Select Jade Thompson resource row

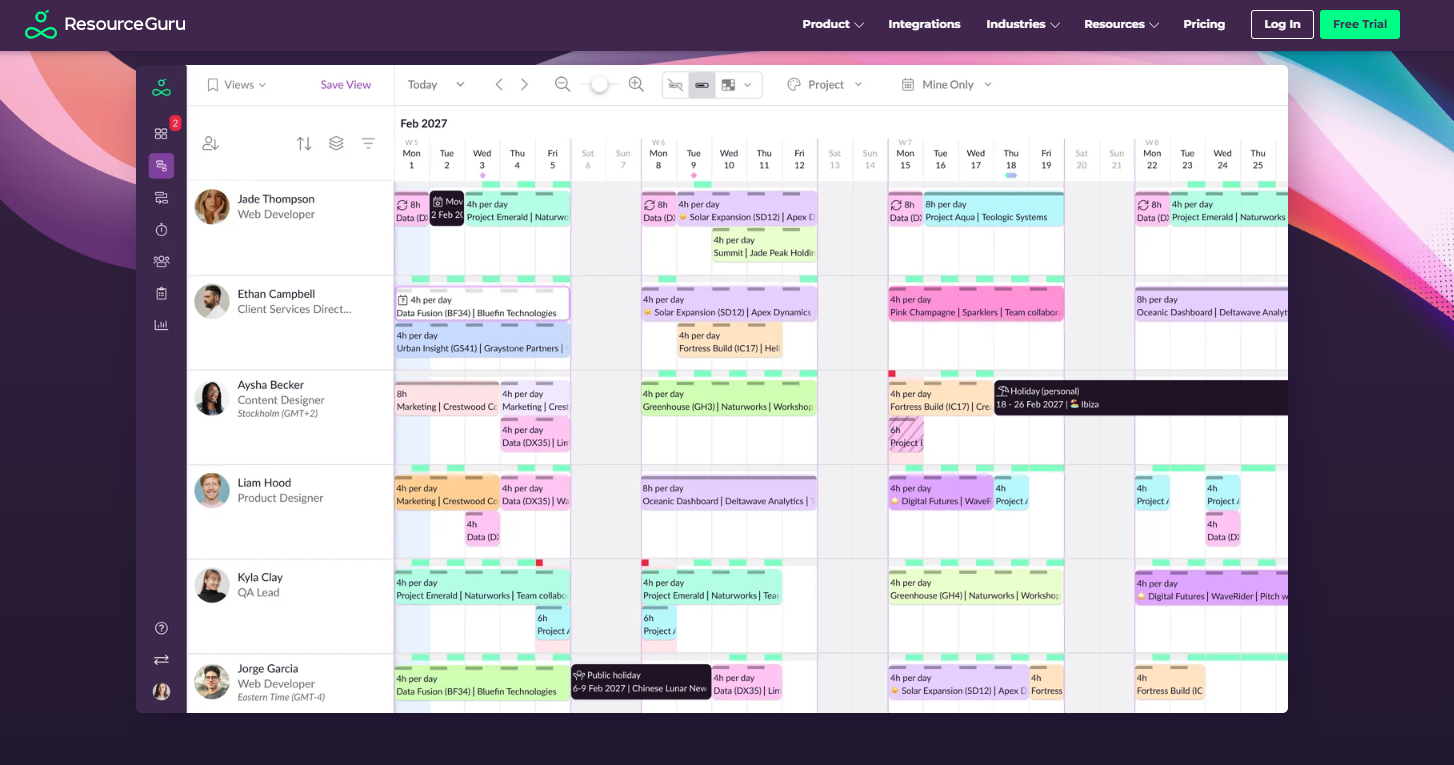(x=290, y=228)
